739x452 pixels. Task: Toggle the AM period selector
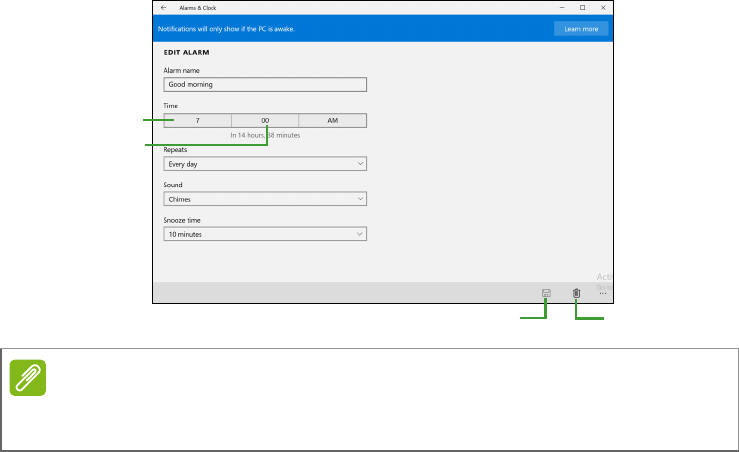click(332, 121)
